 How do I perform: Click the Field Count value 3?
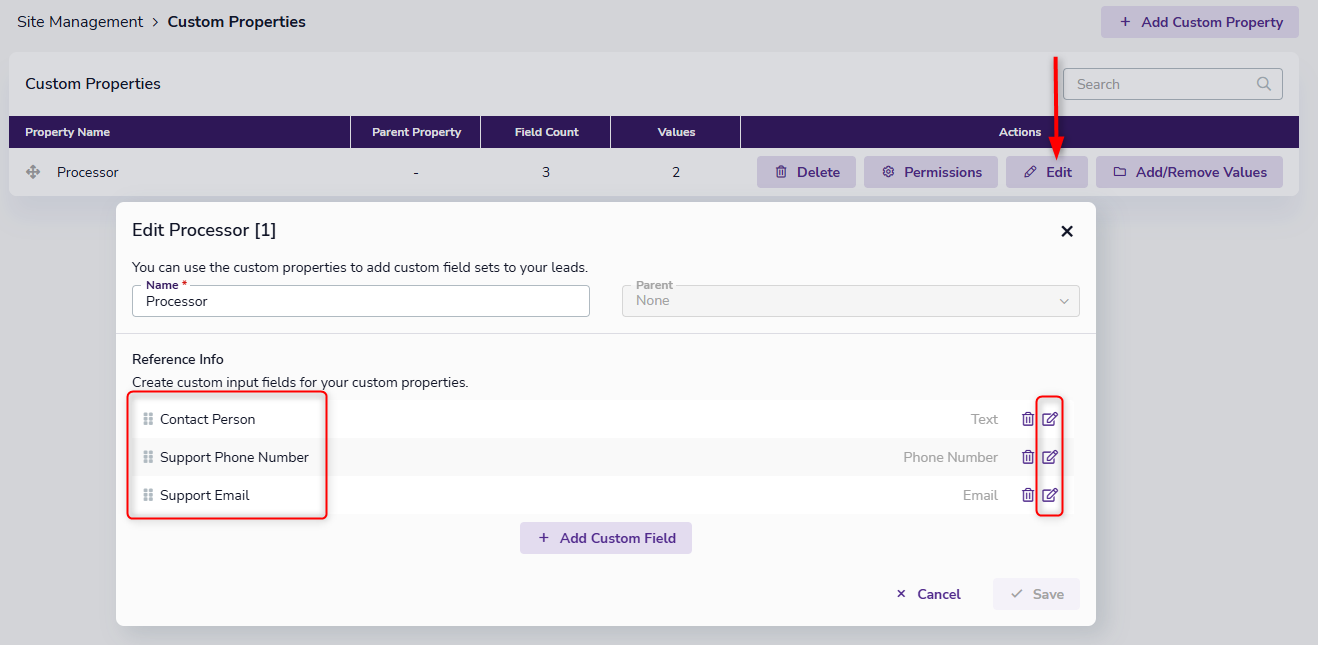click(546, 172)
